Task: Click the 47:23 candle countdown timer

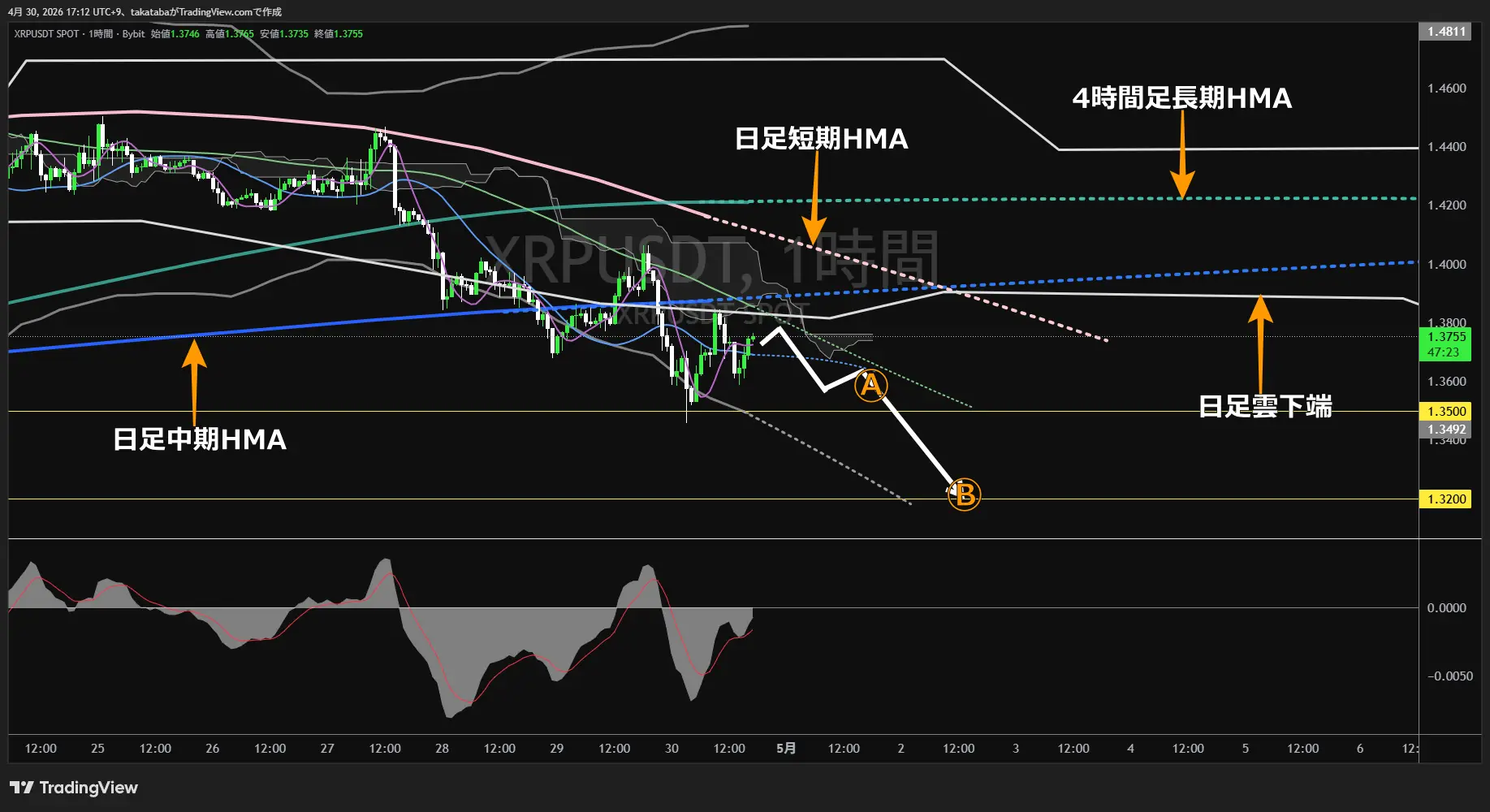Action: [1444, 352]
